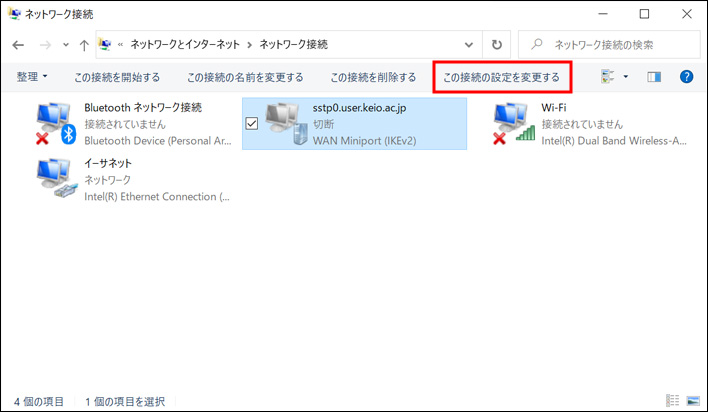Expand the address bar history dropdown
Screen dimensions: 708x412
(x=470, y=45)
